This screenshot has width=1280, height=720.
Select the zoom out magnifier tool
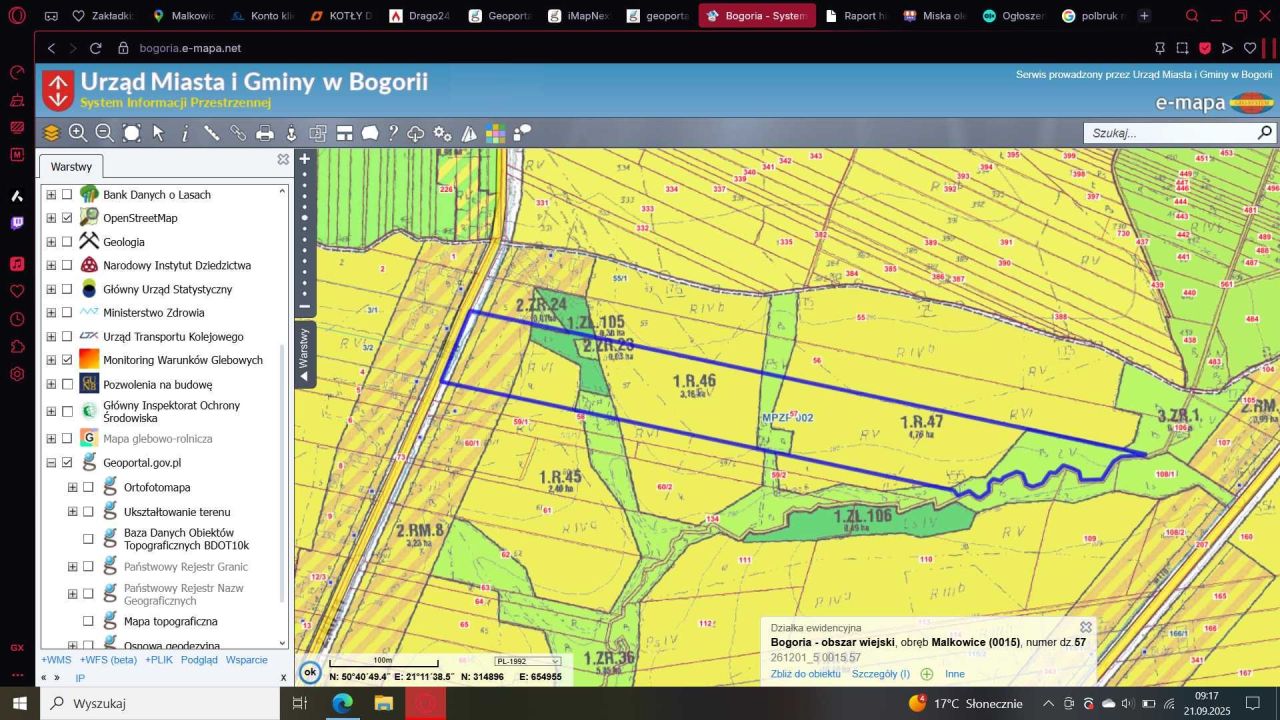pyautogui.click(x=104, y=133)
